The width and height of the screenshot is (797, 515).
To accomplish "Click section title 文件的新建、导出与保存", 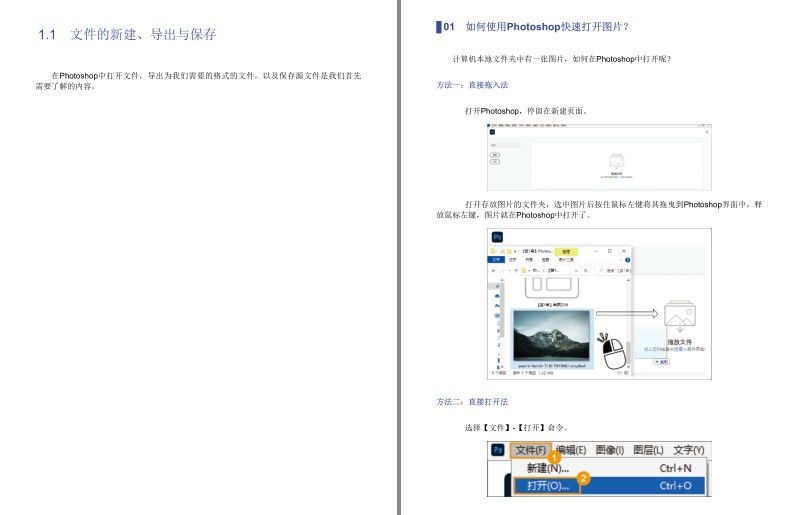I will tap(143, 34).
